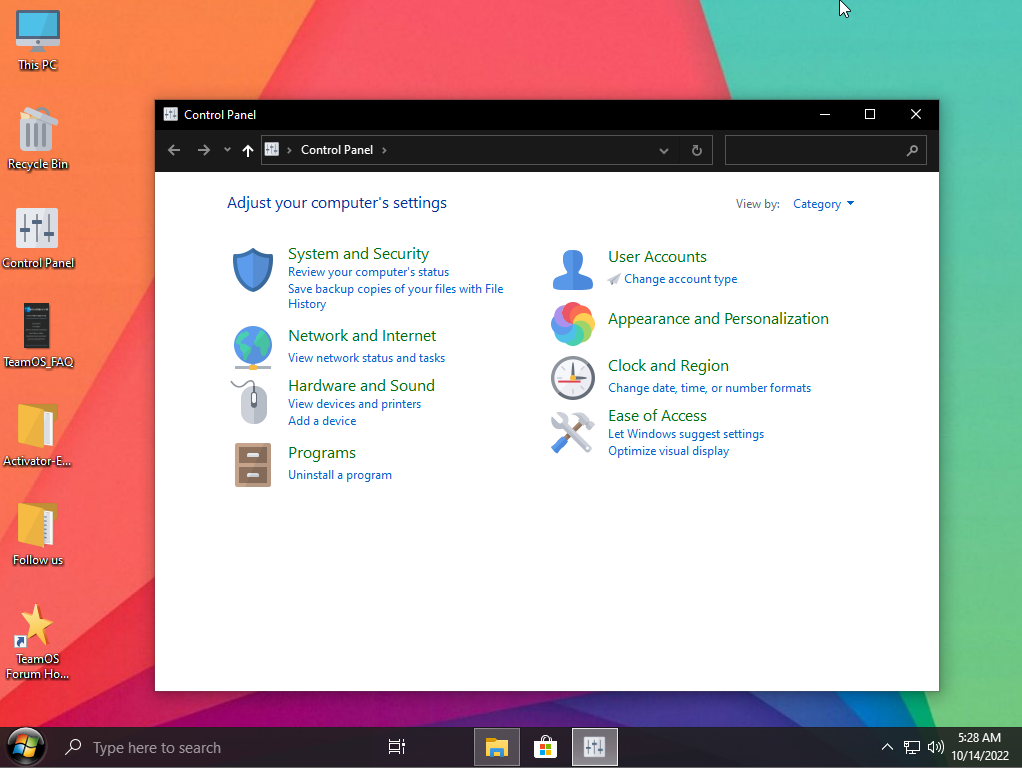This screenshot has height=768, width=1022.
Task: Open the View by Category dropdown
Action: [x=823, y=204]
